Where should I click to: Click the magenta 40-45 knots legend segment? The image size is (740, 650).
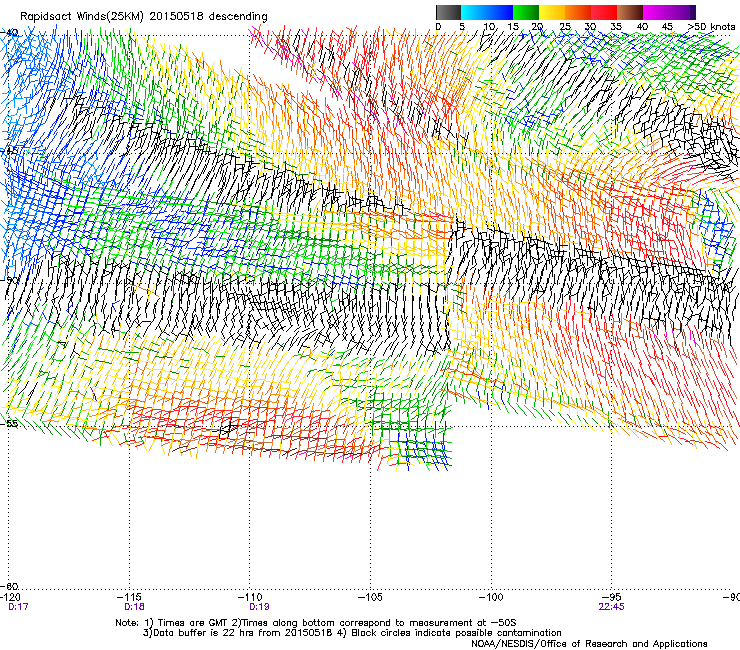pos(656,12)
